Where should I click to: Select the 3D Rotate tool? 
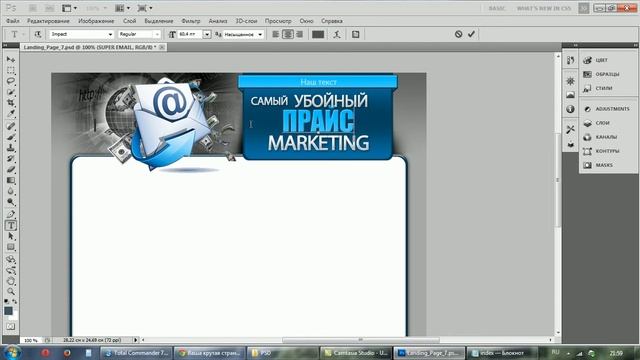tap(11, 260)
